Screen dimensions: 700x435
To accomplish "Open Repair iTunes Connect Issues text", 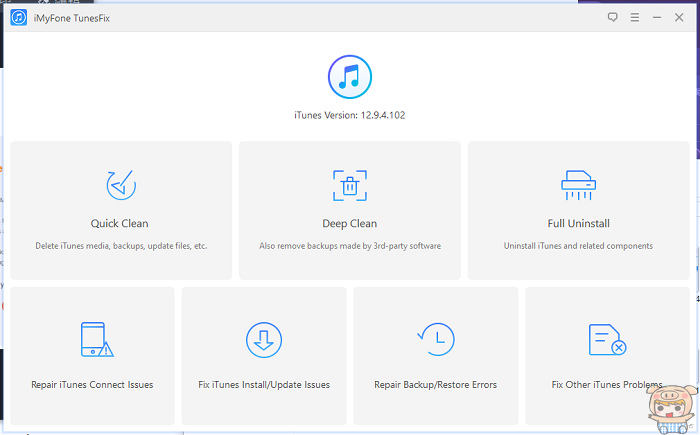I will click(92, 384).
